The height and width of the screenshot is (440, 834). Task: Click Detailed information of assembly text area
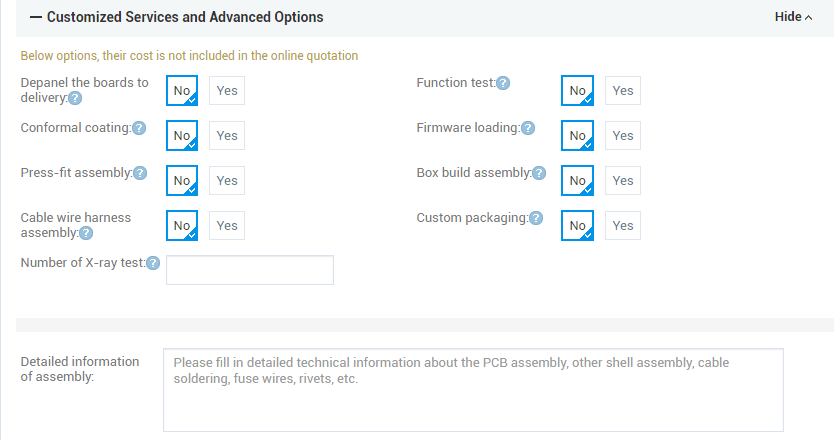click(473, 390)
